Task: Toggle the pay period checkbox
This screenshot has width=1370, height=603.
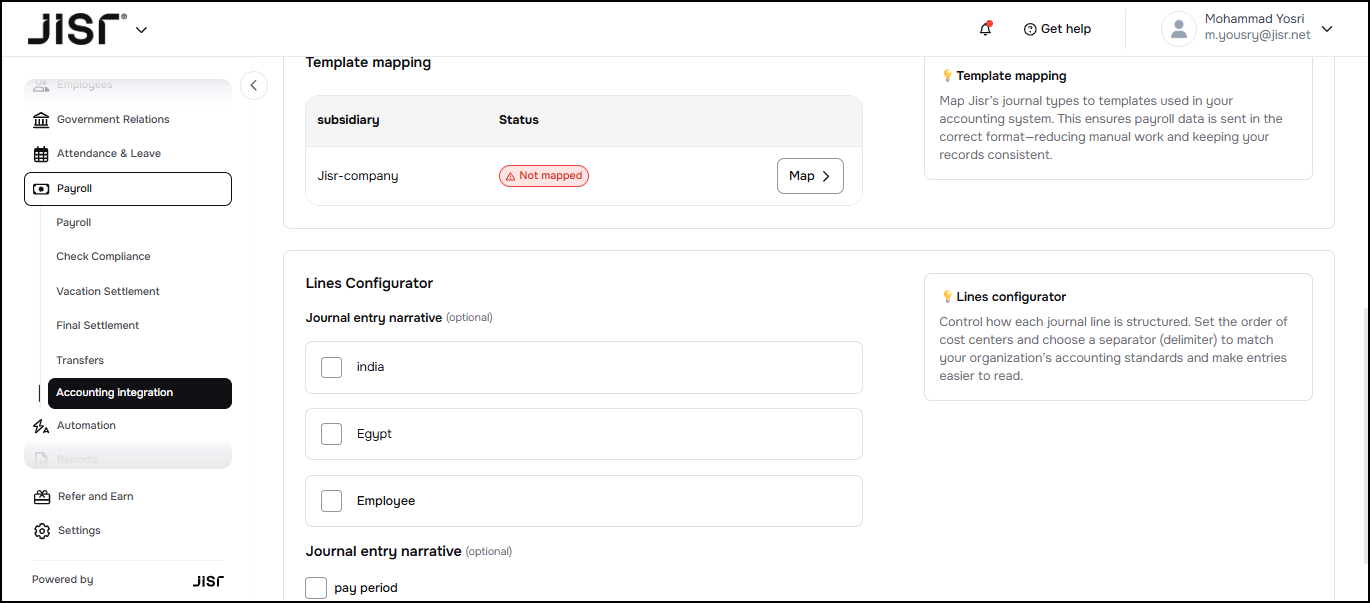Action: coord(316,588)
